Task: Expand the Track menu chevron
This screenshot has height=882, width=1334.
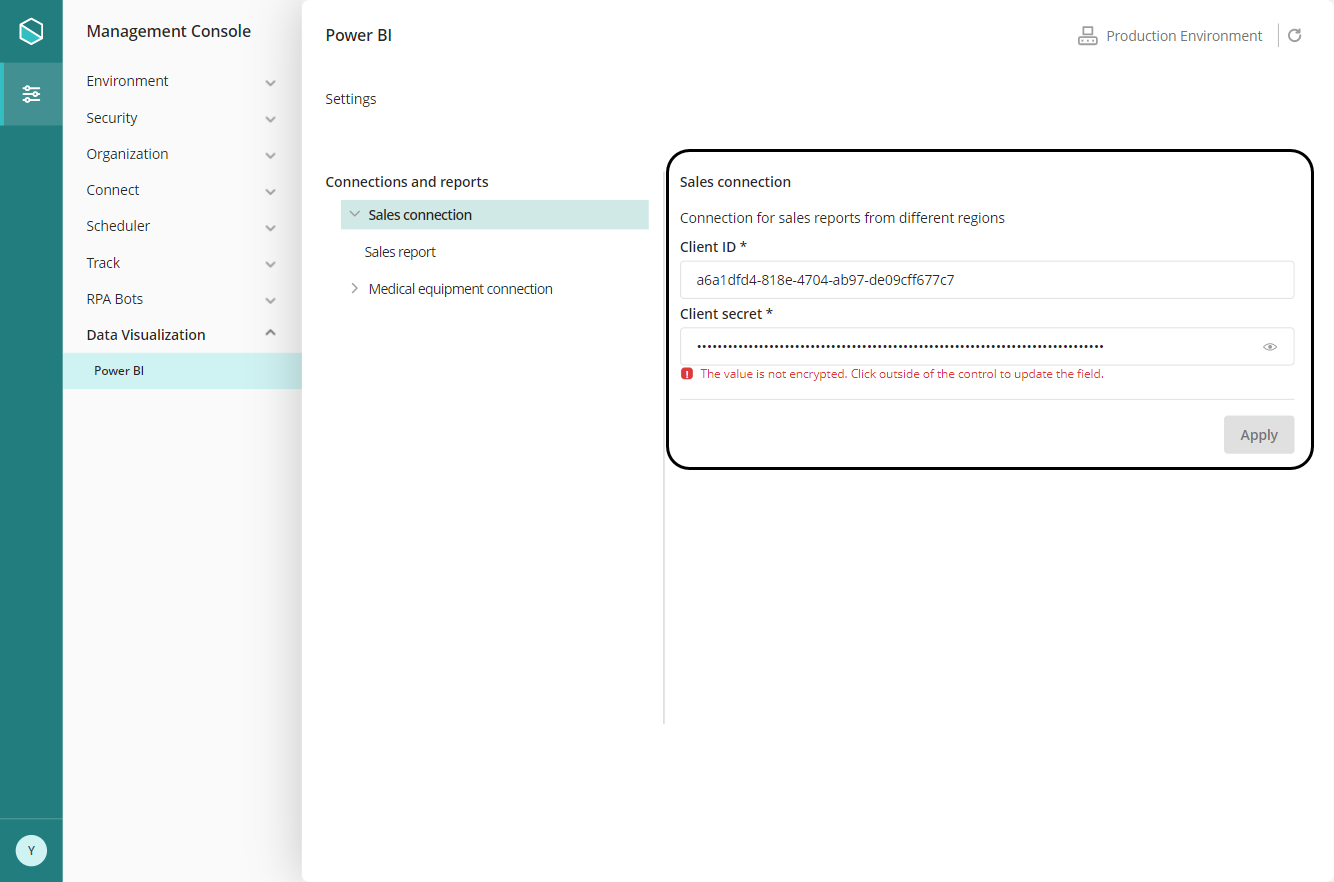Action: [270, 264]
